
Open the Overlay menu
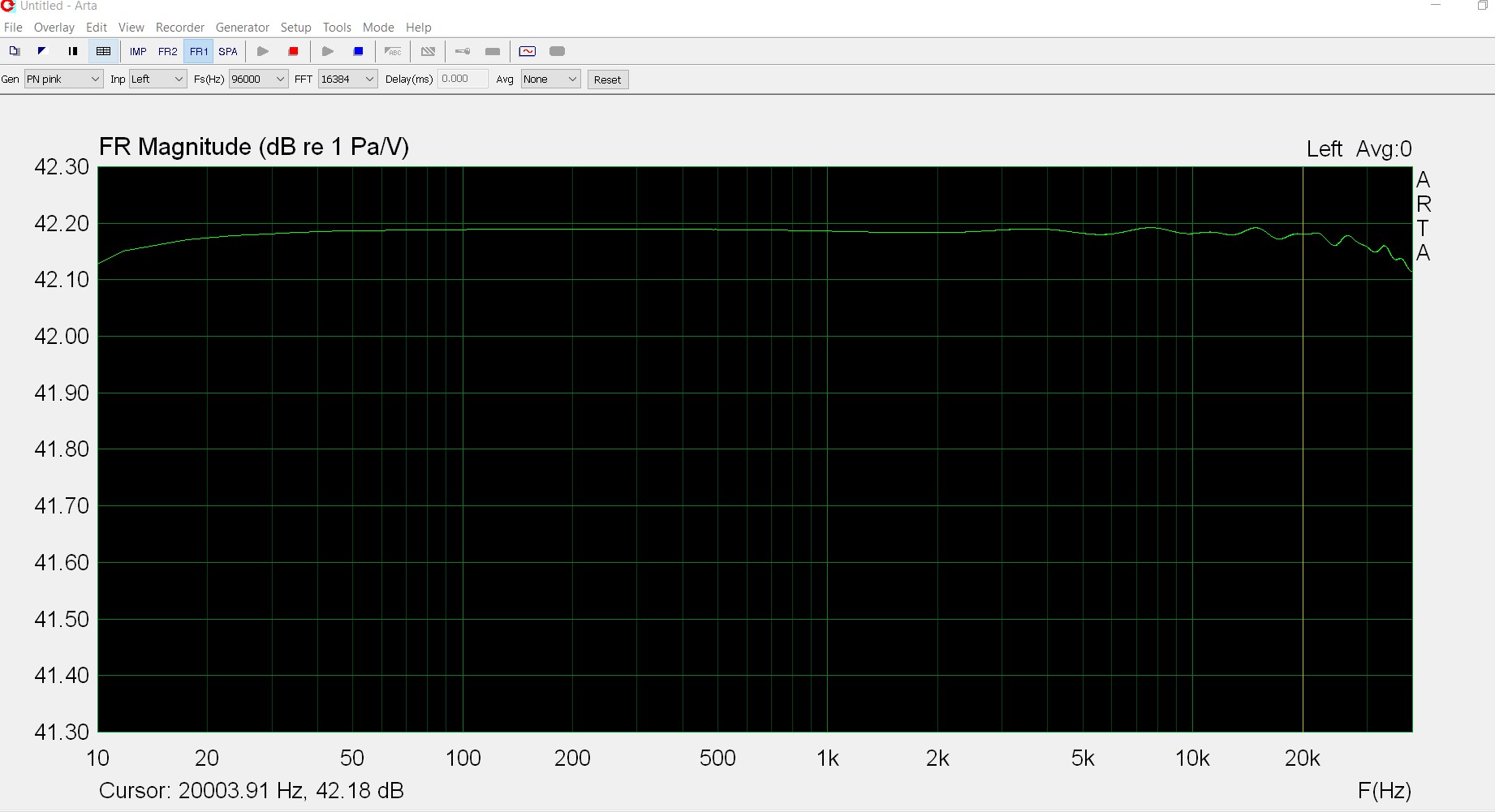click(x=54, y=27)
